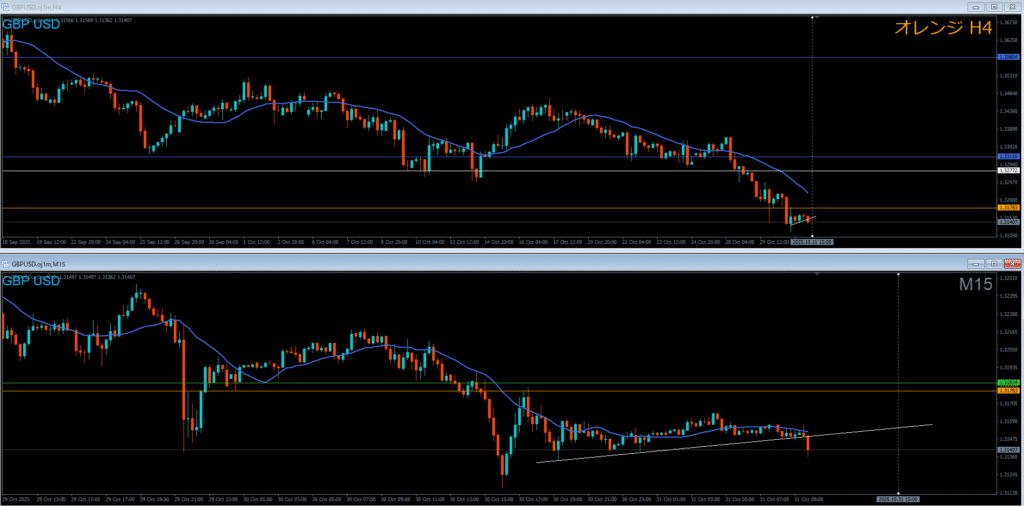
Task: Click the H4 chart window's title bar icon
Action: tap(6, 5)
